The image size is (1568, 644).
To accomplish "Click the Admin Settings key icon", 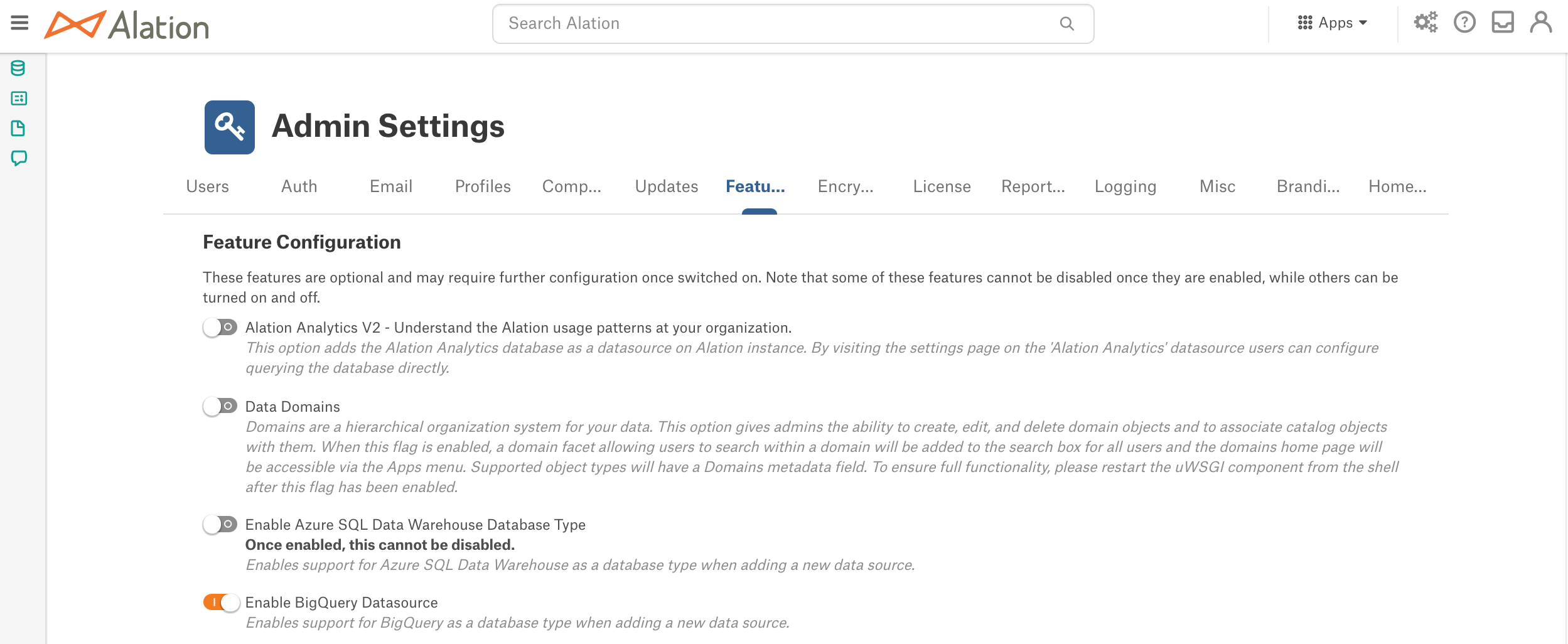I will (x=230, y=127).
